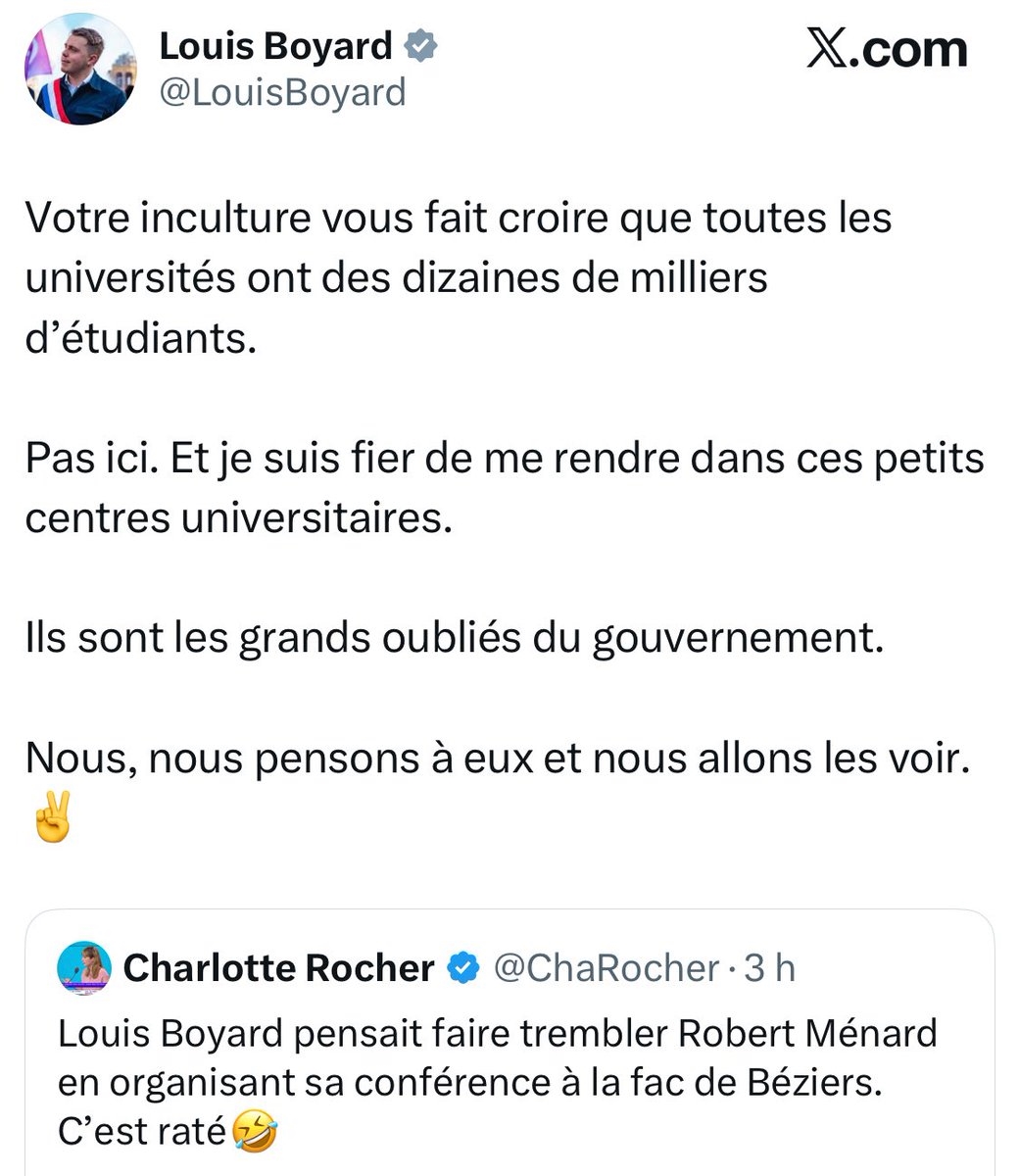Click the 'Nous, nous pensons à eux' line
This screenshot has width=1019, height=1176.
point(497,759)
